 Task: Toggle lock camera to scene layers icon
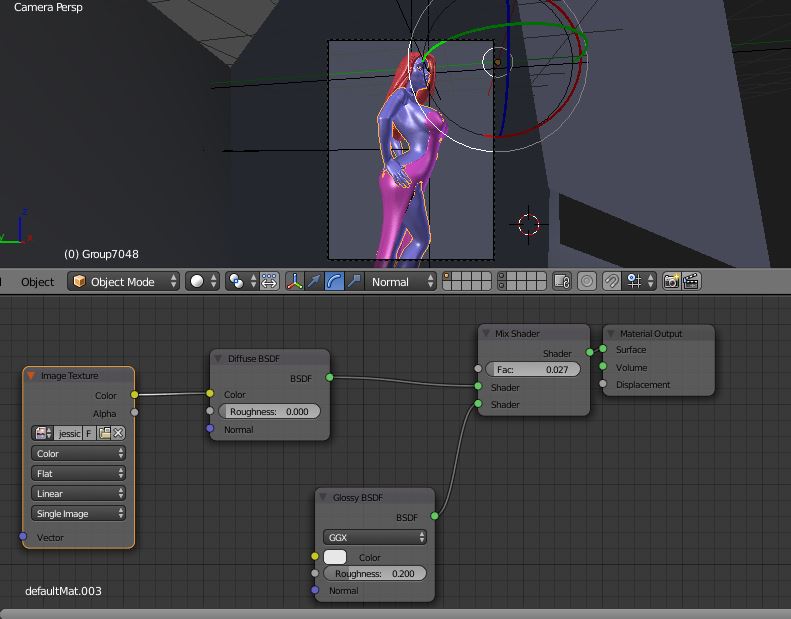tap(562, 282)
